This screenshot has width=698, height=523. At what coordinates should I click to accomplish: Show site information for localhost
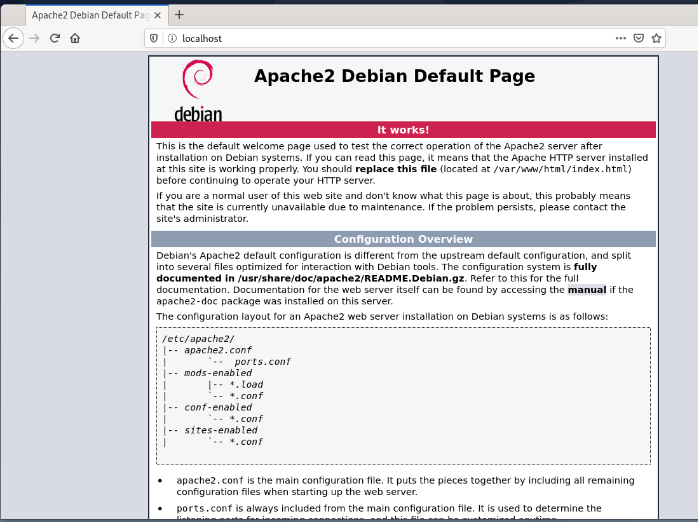(172, 38)
